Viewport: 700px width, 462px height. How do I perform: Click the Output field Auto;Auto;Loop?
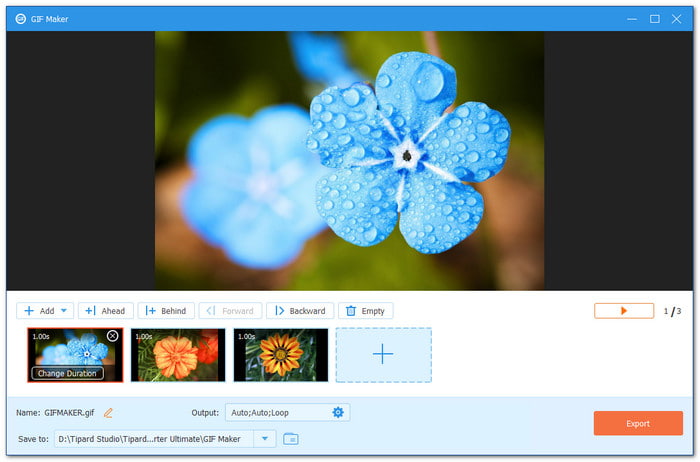288,412
